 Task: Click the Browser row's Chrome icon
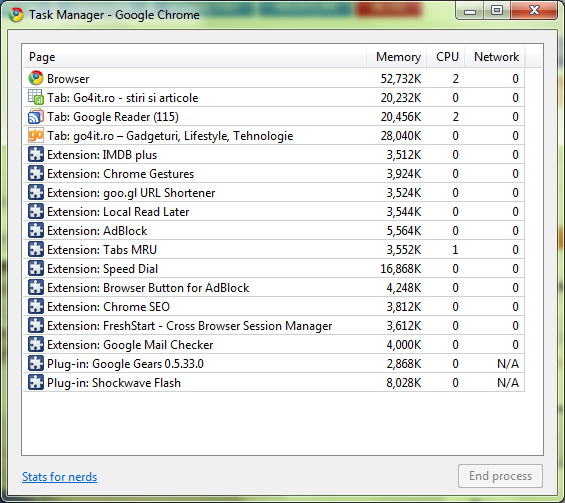pos(36,78)
